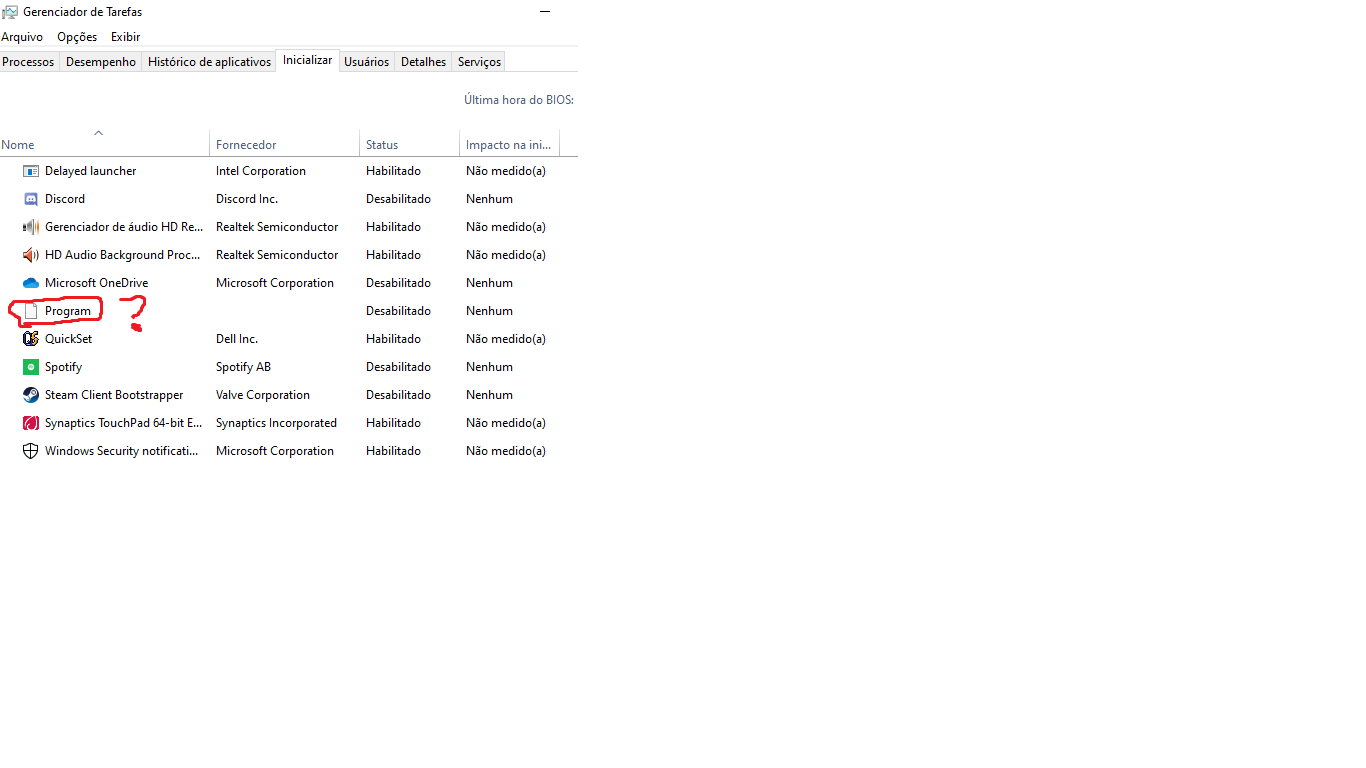1366x768 pixels.
Task: Select the Microsoft OneDrive entry name
Action: [x=96, y=283]
